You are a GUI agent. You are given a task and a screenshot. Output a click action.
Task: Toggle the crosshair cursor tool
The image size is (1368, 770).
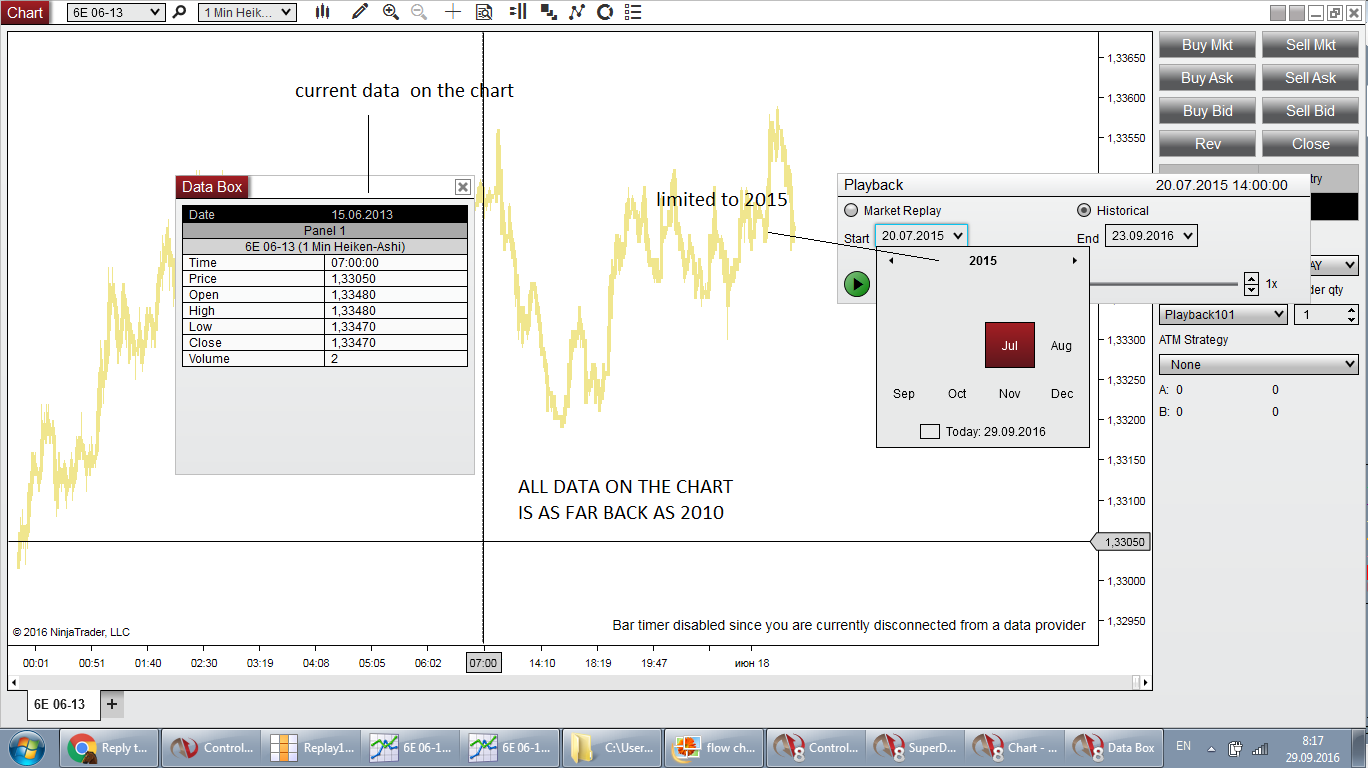click(x=453, y=12)
